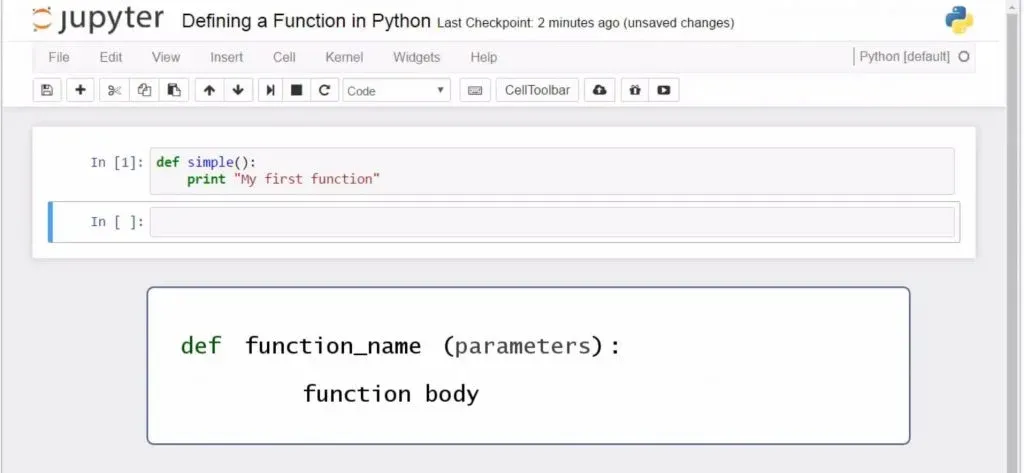Image resolution: width=1024 pixels, height=473 pixels.
Task: Open the command palette keyboard icon
Action: click(x=475, y=90)
